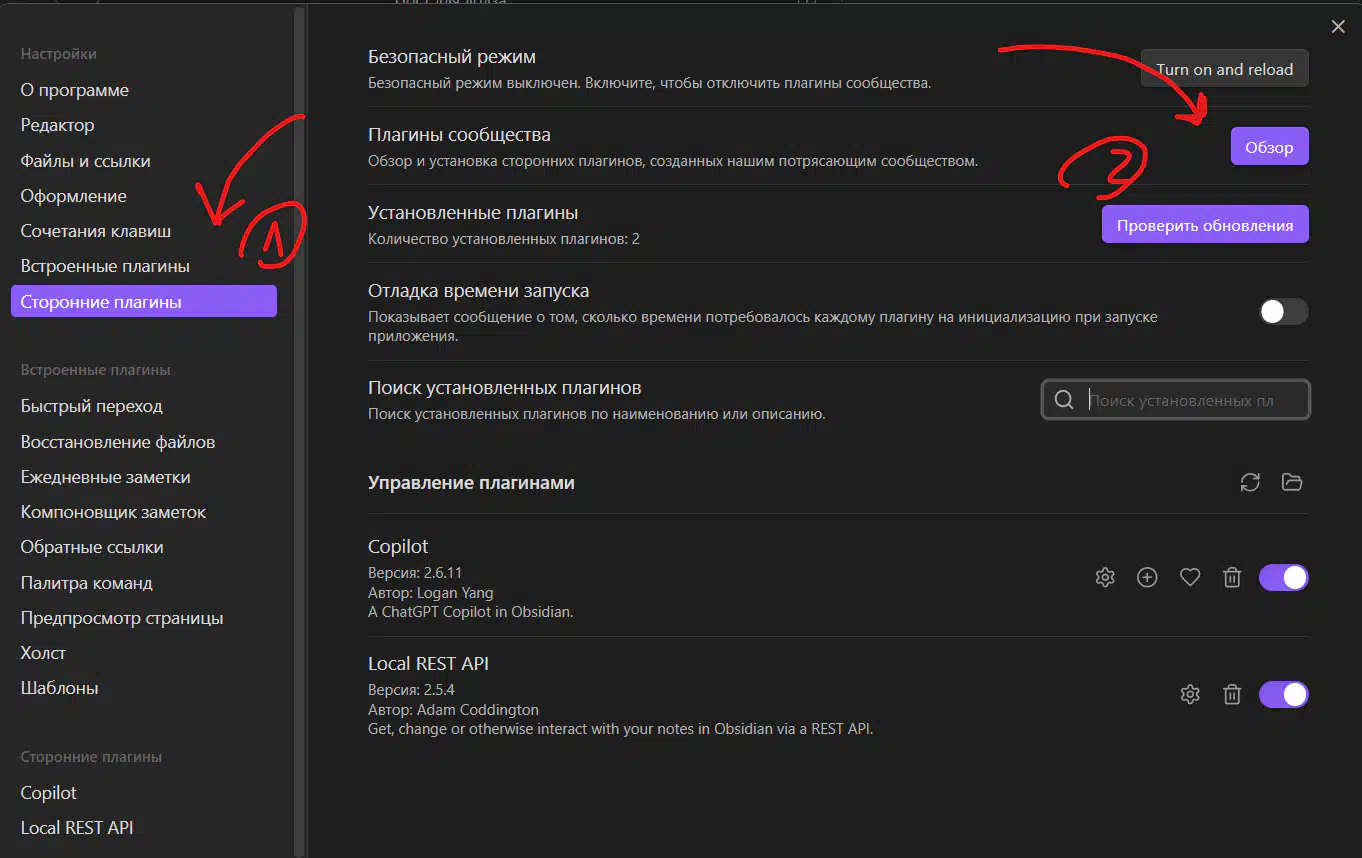
Task: Focus the installed plugins search field
Action: [x=1180, y=400]
